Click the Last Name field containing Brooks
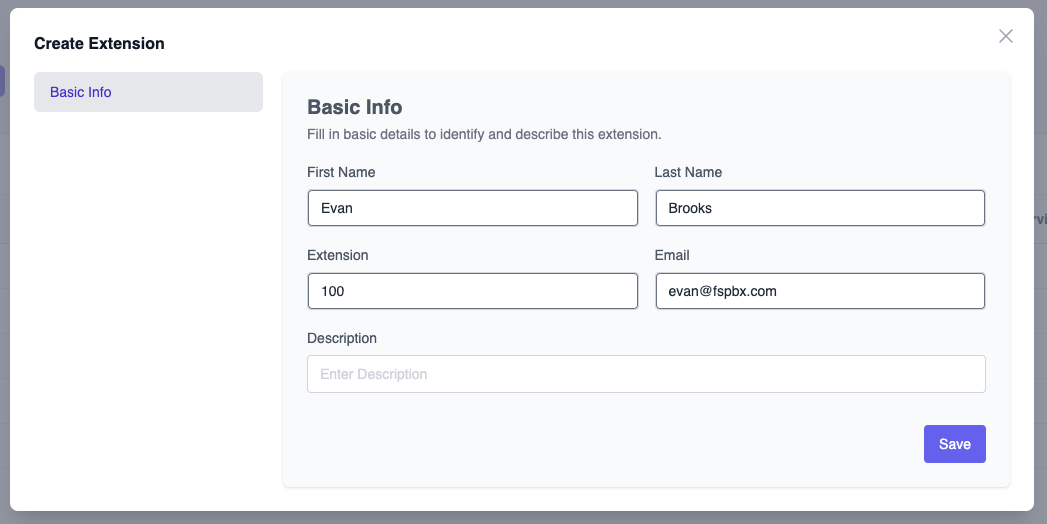This screenshot has width=1047, height=524. 820,208
